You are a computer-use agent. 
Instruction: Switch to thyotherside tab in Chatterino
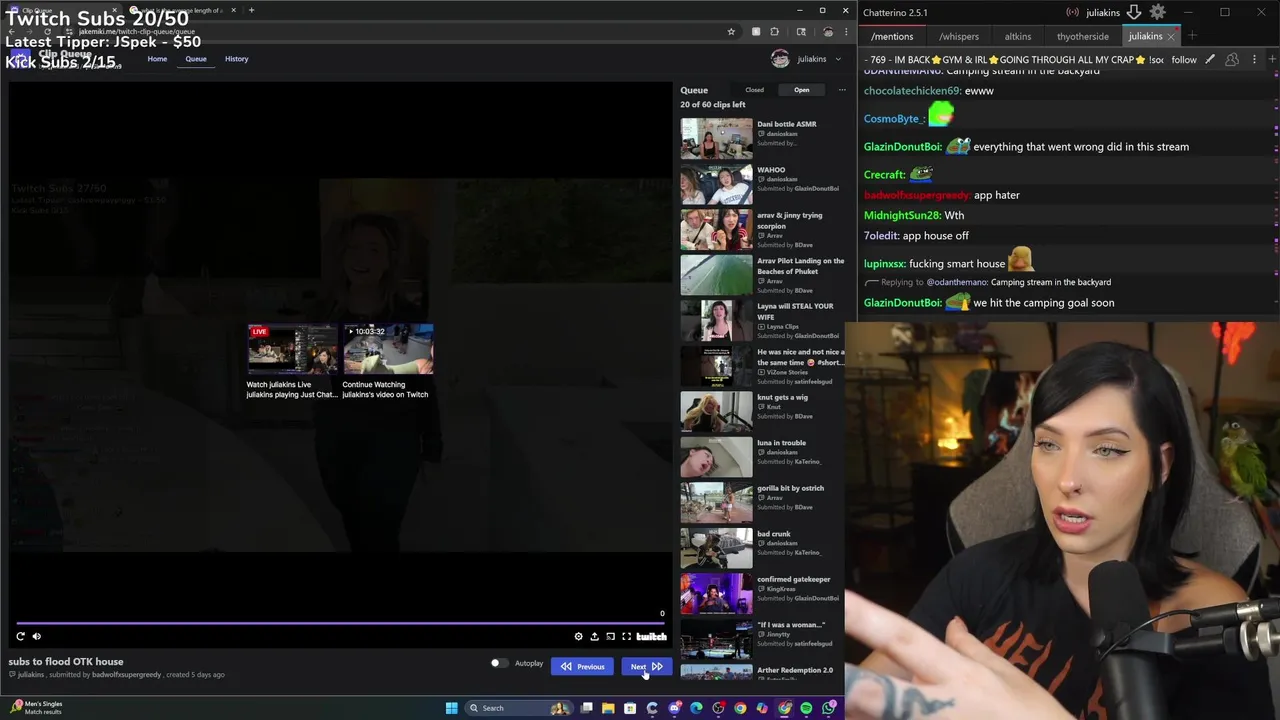point(1083,36)
